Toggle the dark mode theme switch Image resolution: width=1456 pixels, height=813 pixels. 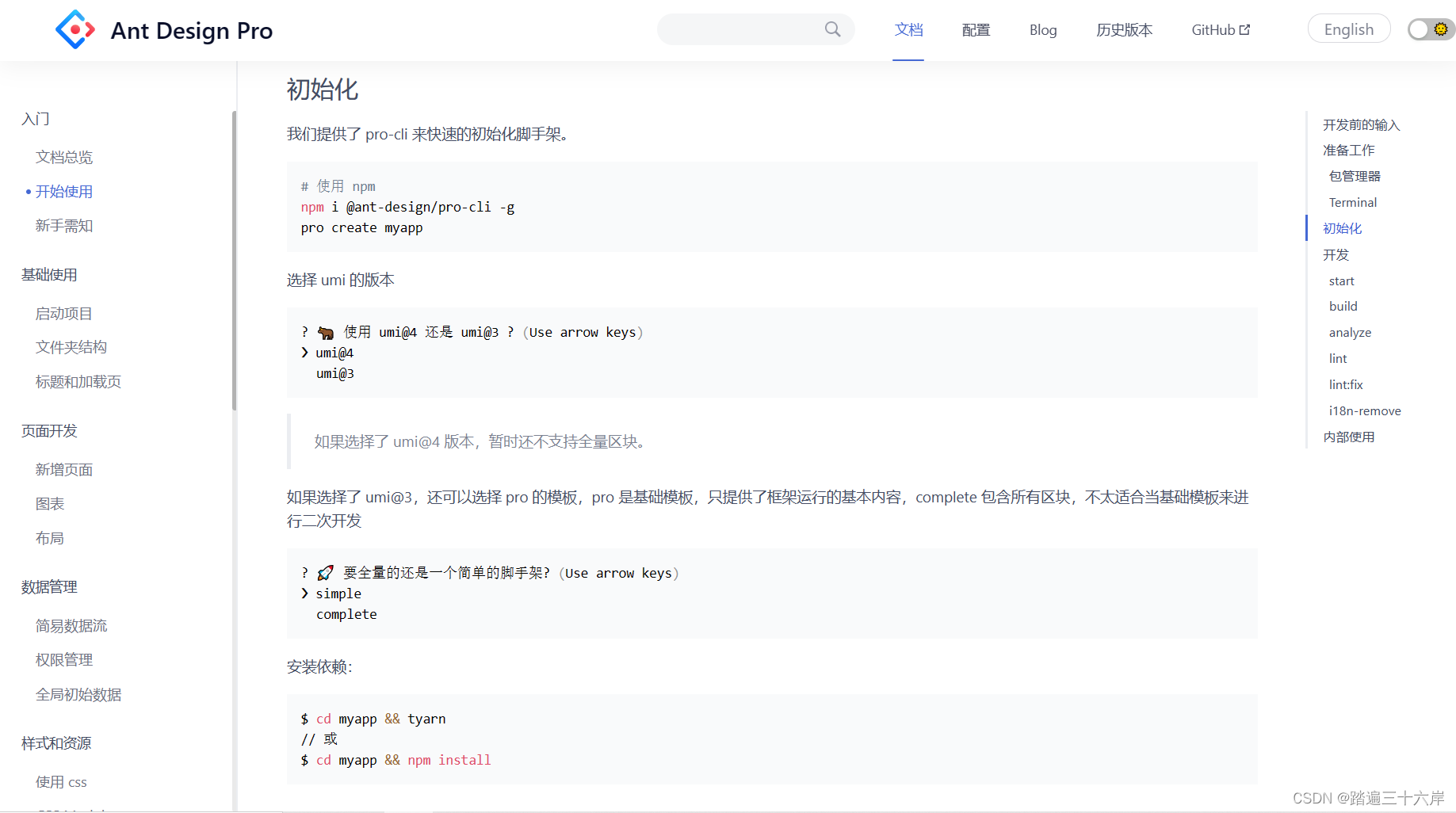[1430, 29]
